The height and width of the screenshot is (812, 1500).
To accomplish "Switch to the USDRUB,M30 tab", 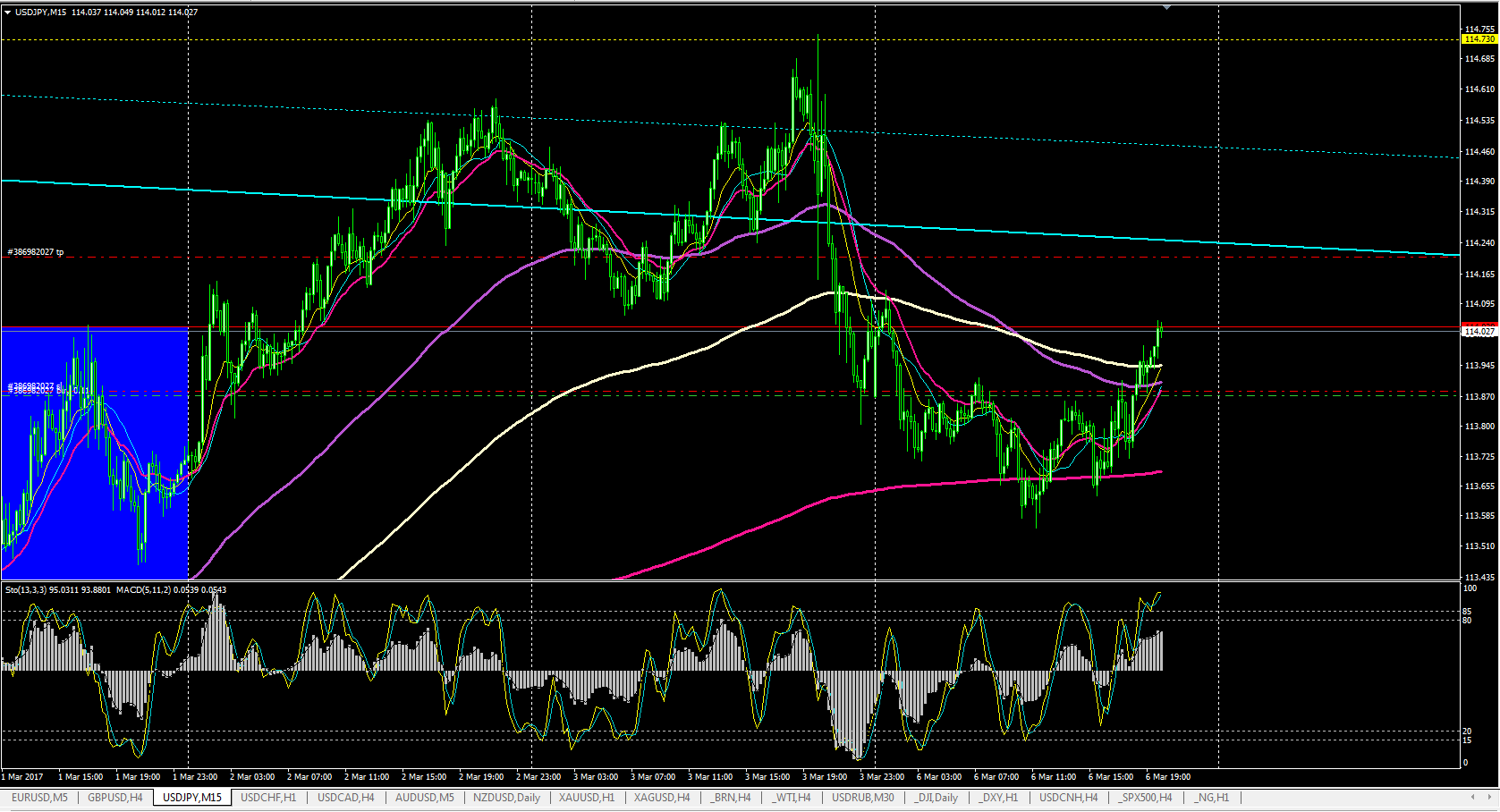I will click(x=862, y=798).
